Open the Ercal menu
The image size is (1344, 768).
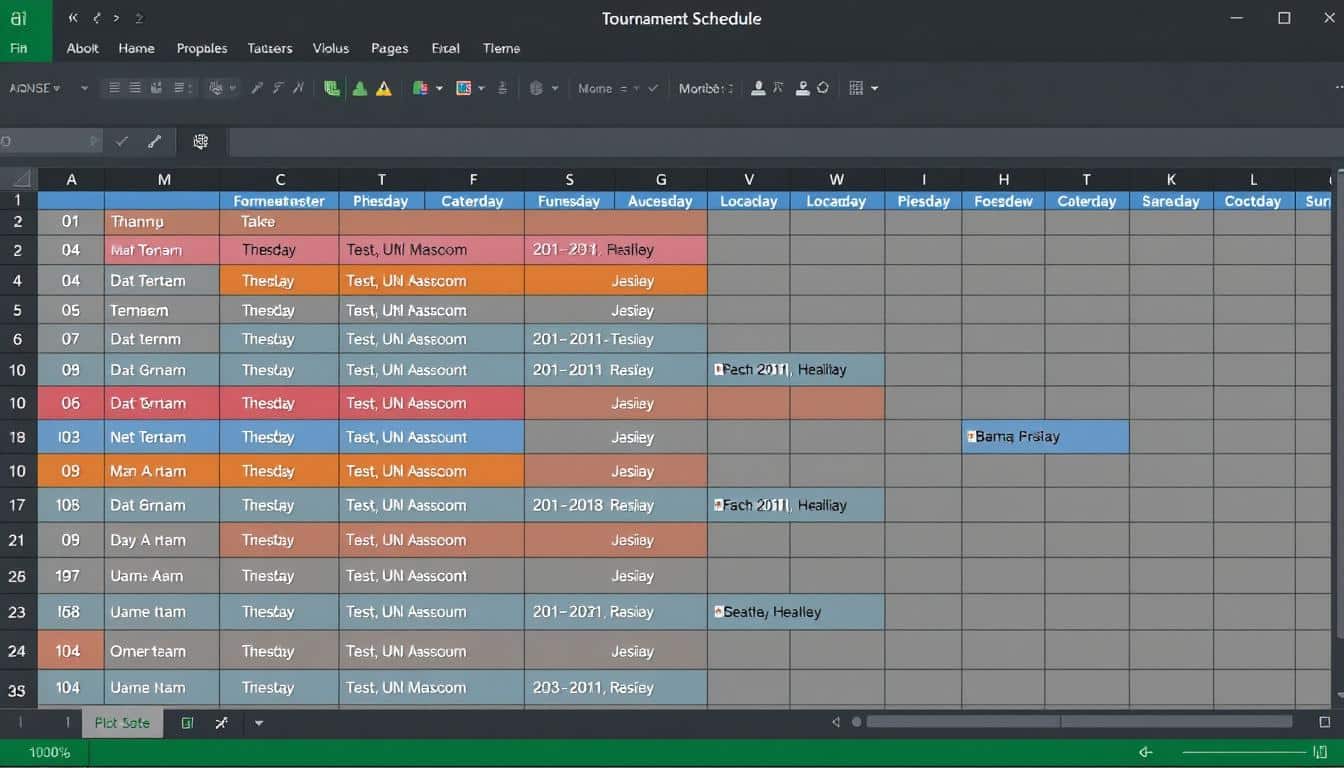pyautogui.click(x=445, y=48)
